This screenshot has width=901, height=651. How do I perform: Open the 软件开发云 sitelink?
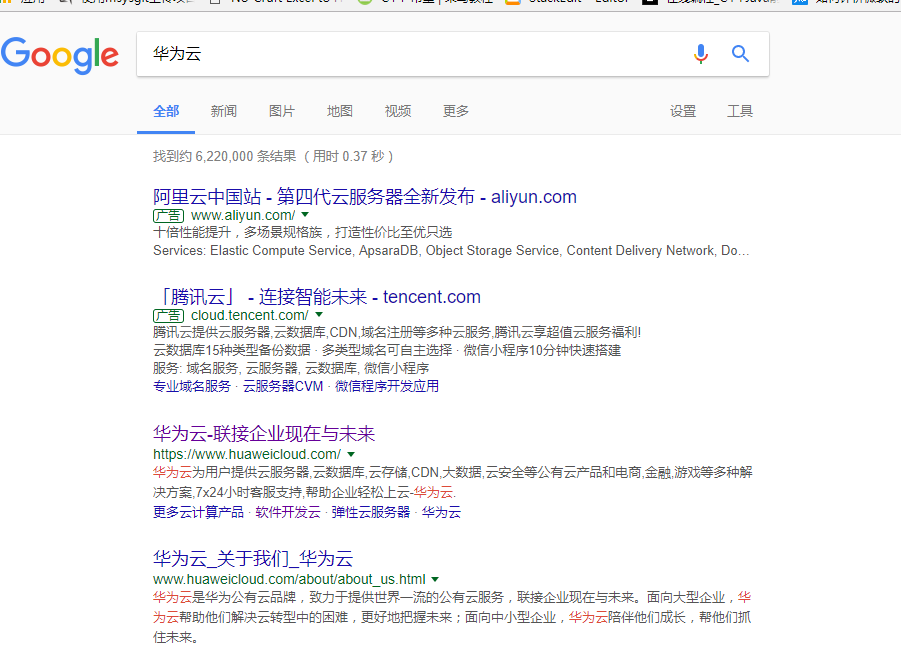pos(288,512)
